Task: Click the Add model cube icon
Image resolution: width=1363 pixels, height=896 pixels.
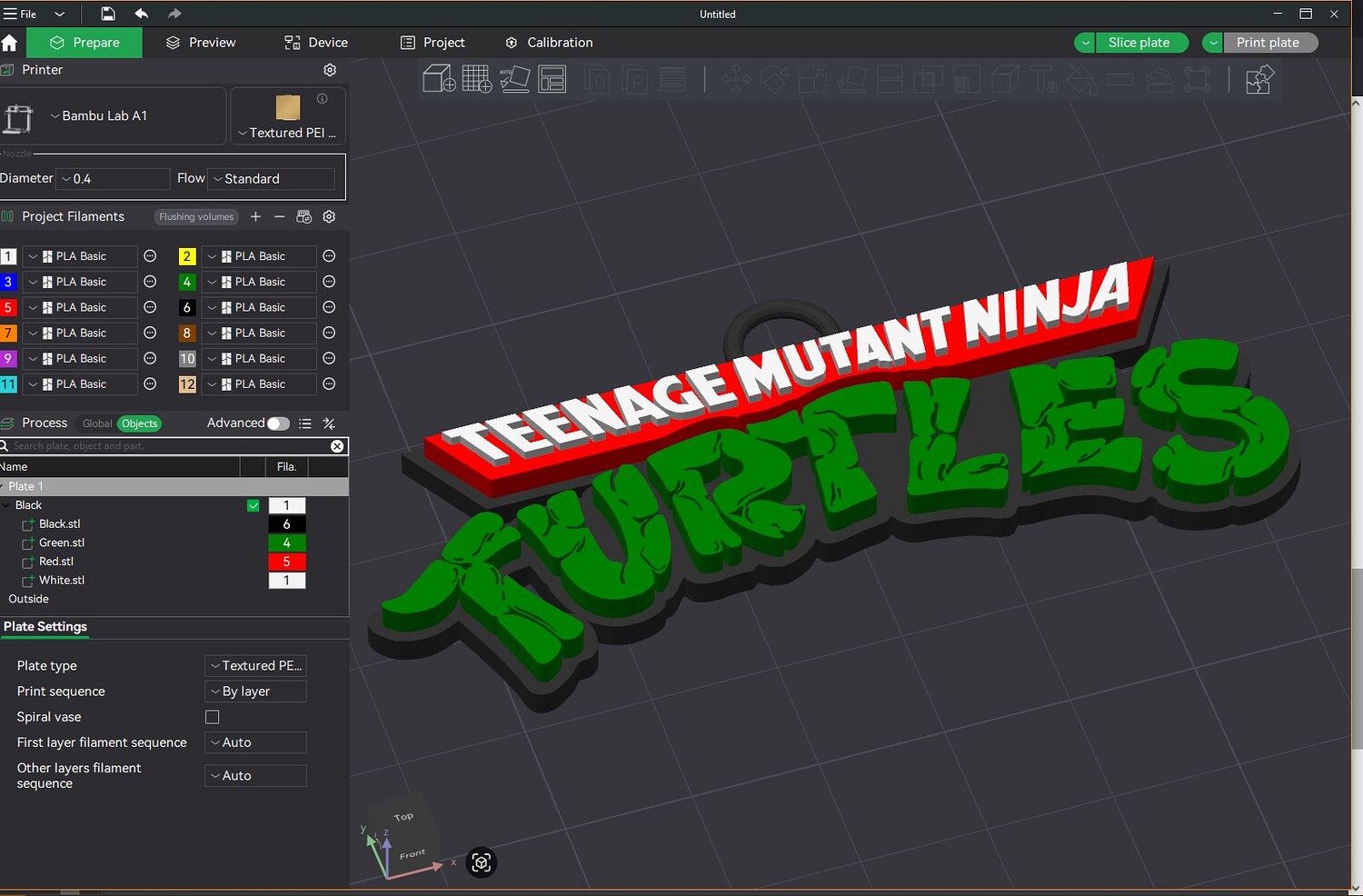Action: pyautogui.click(x=440, y=79)
